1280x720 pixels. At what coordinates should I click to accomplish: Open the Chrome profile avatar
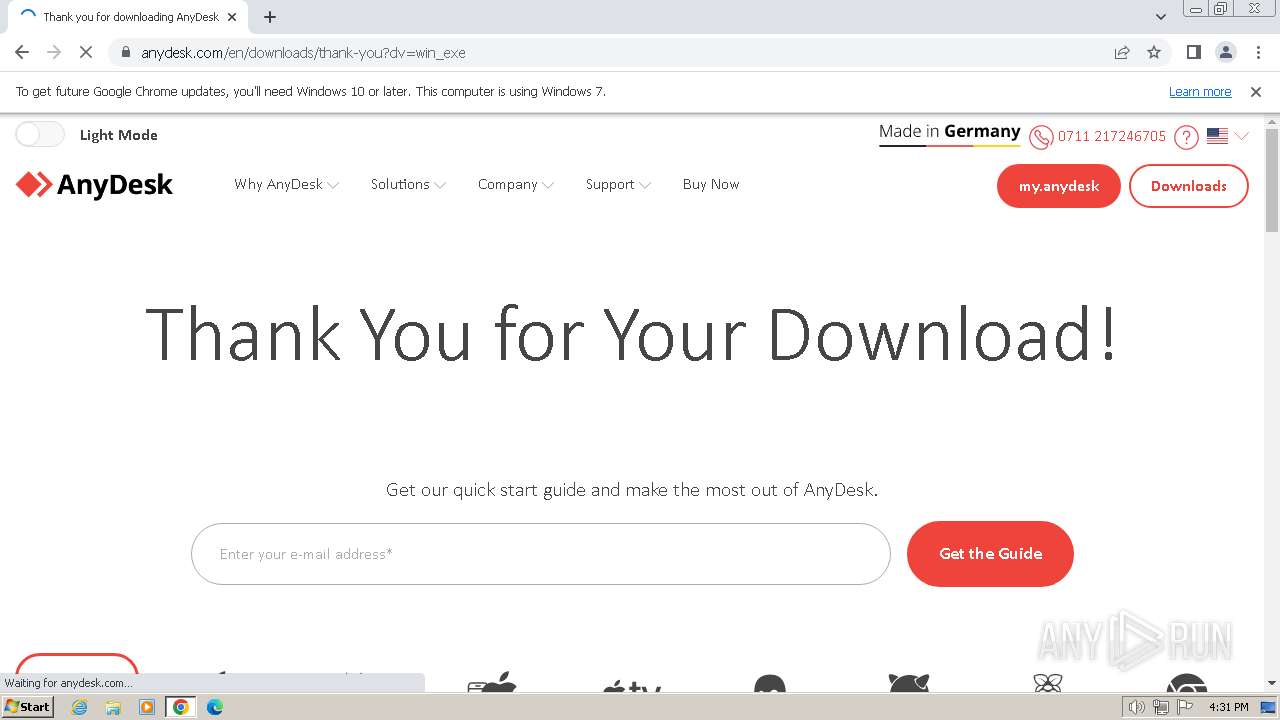[x=1225, y=52]
